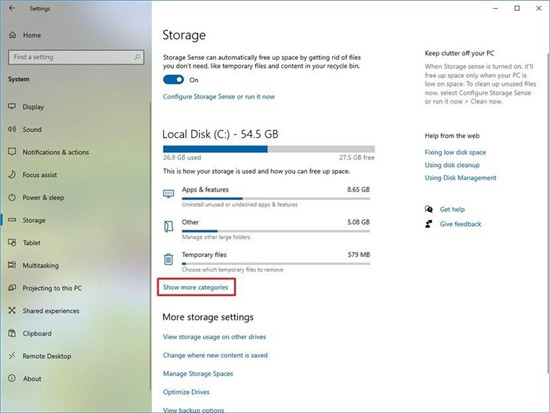Select the Sound speaker icon
The height and width of the screenshot is (413, 550).
(x=12, y=129)
